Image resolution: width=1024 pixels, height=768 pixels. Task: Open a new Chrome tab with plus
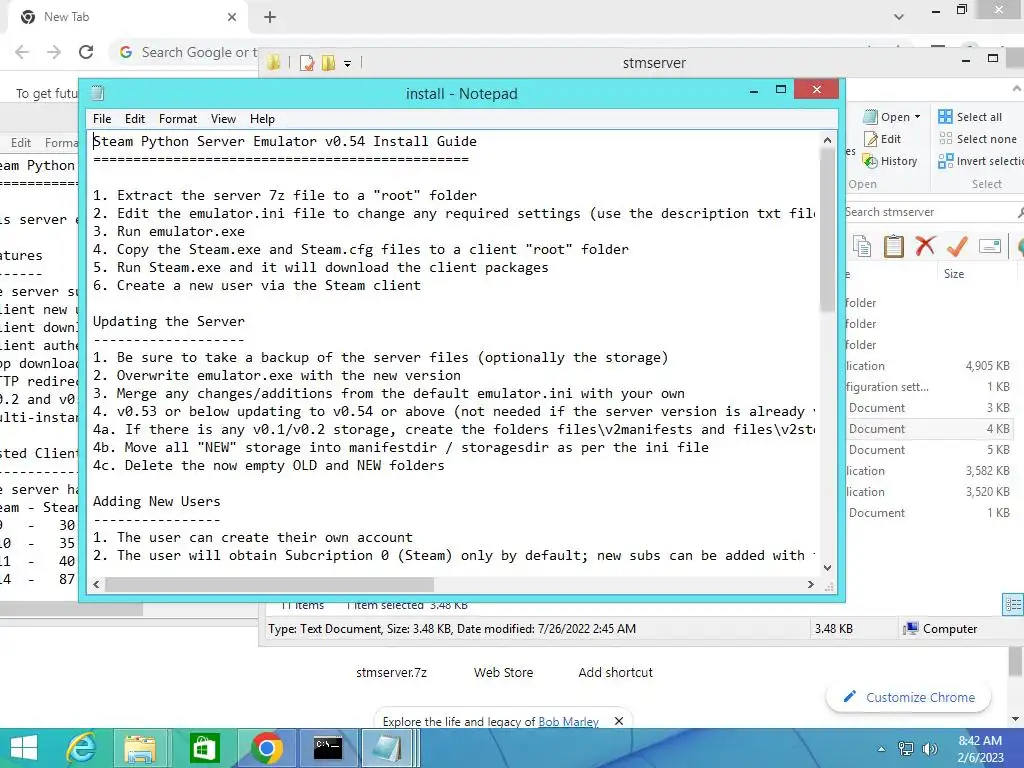pyautogui.click(x=270, y=18)
